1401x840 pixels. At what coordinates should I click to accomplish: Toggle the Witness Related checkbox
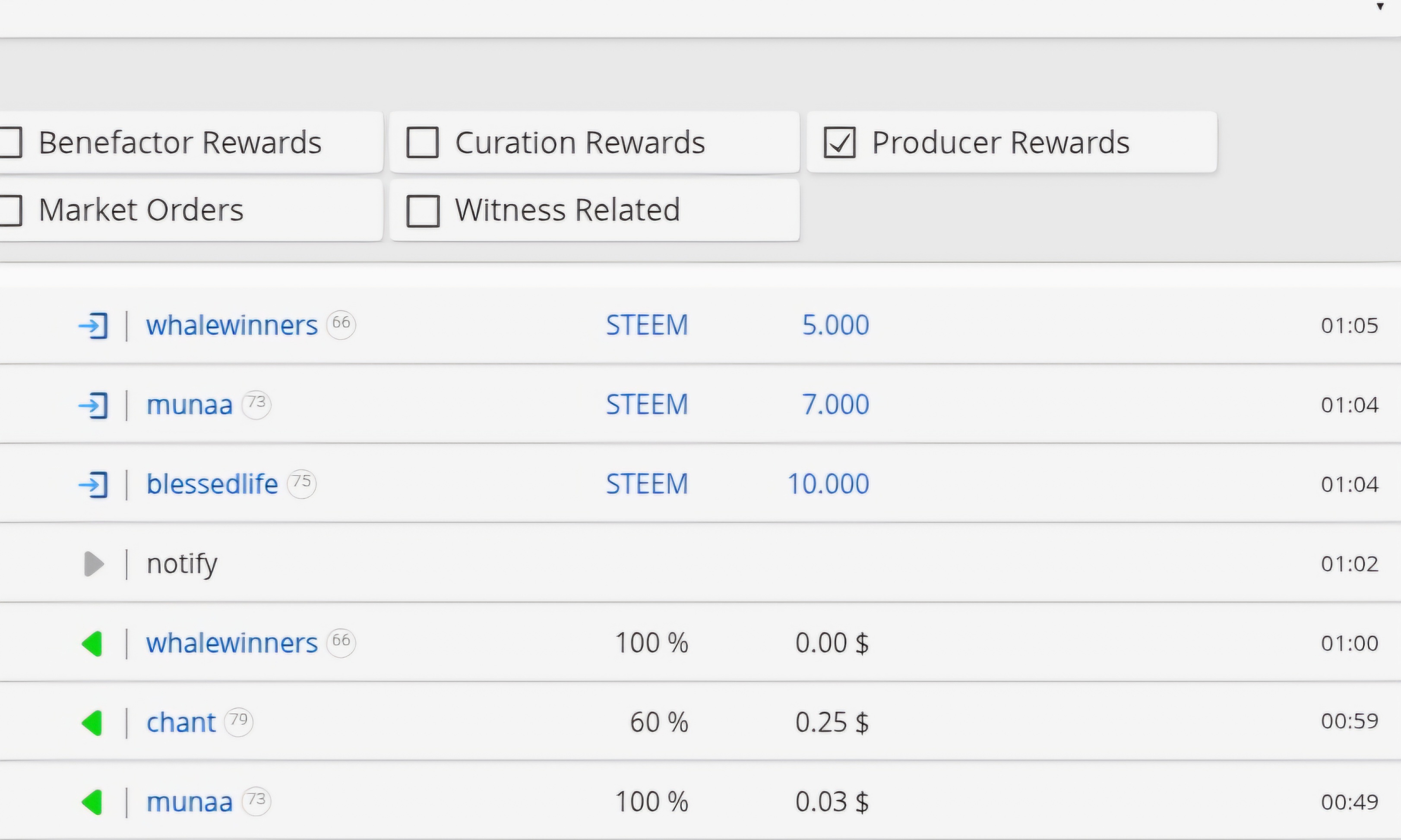[422, 211]
